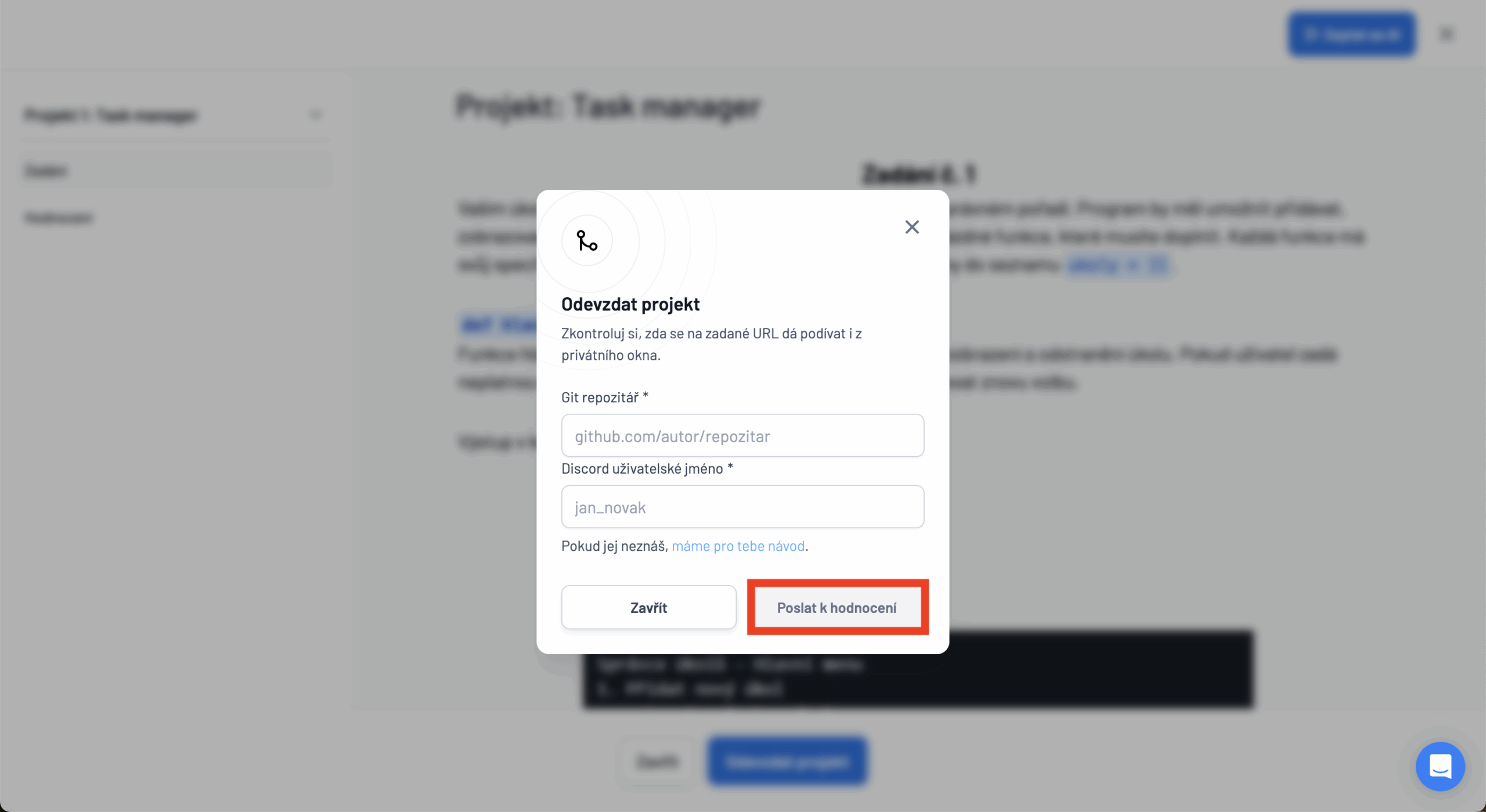Expand the project selector chevron in the sidebar
This screenshot has width=1486, height=812.
point(315,115)
